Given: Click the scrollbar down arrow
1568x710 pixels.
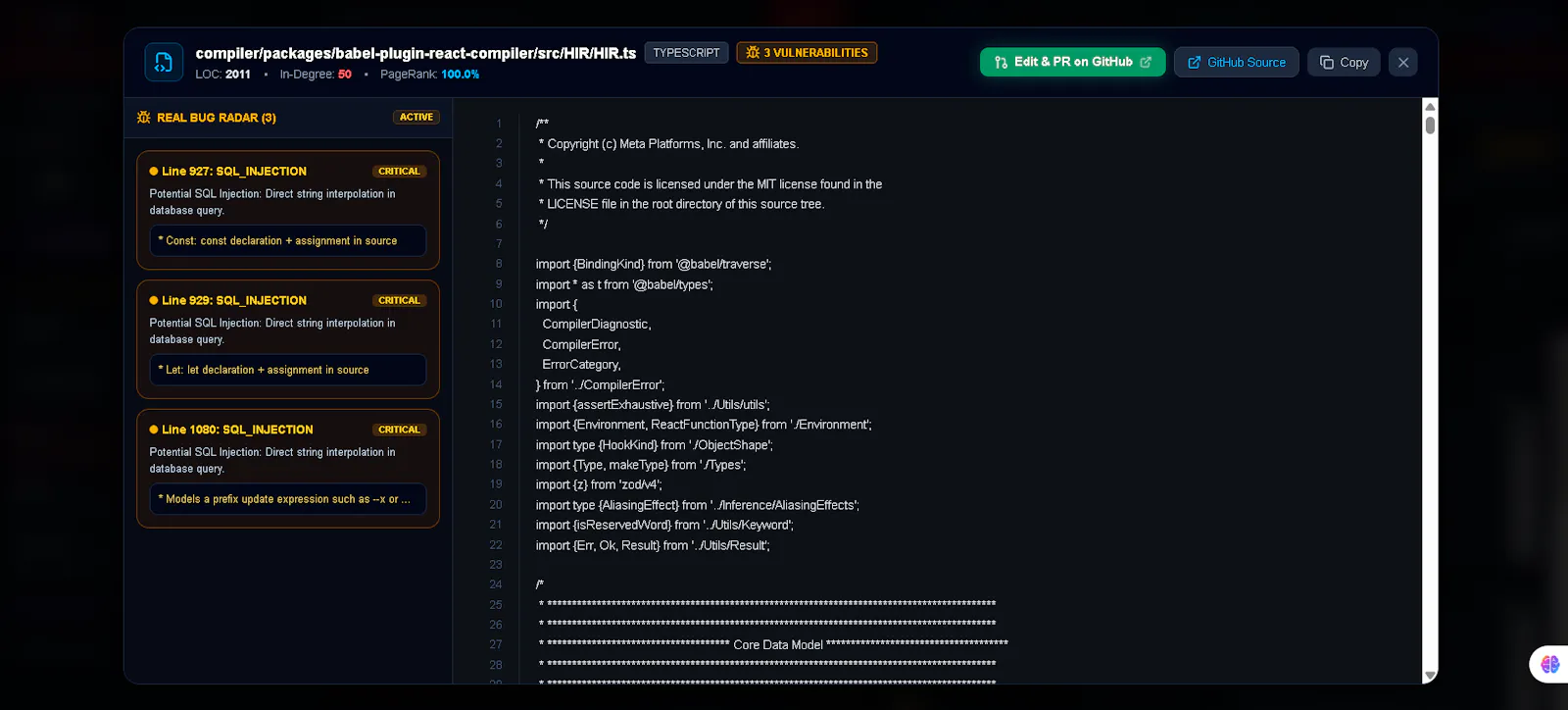Looking at the screenshot, I should [x=1430, y=675].
